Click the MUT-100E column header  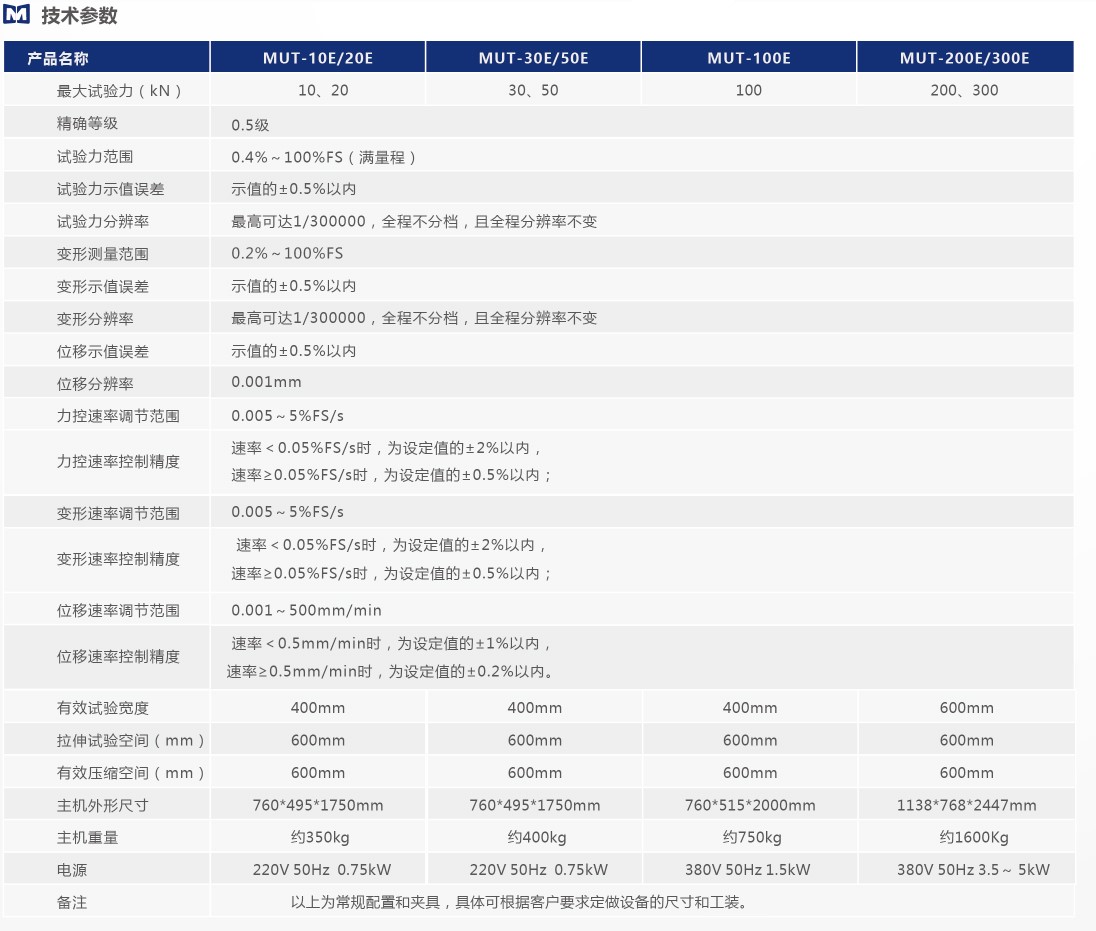pyautogui.click(x=749, y=58)
